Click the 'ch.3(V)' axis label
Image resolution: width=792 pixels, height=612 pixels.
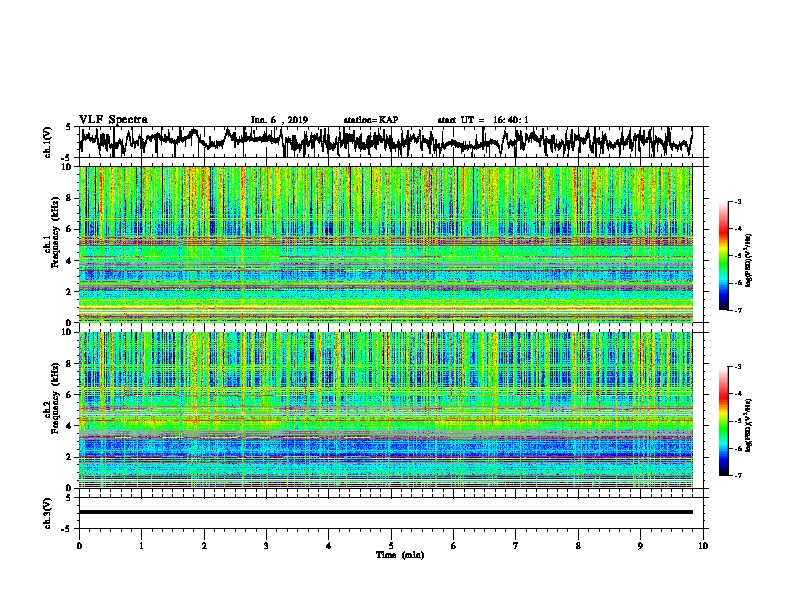pos(47,514)
